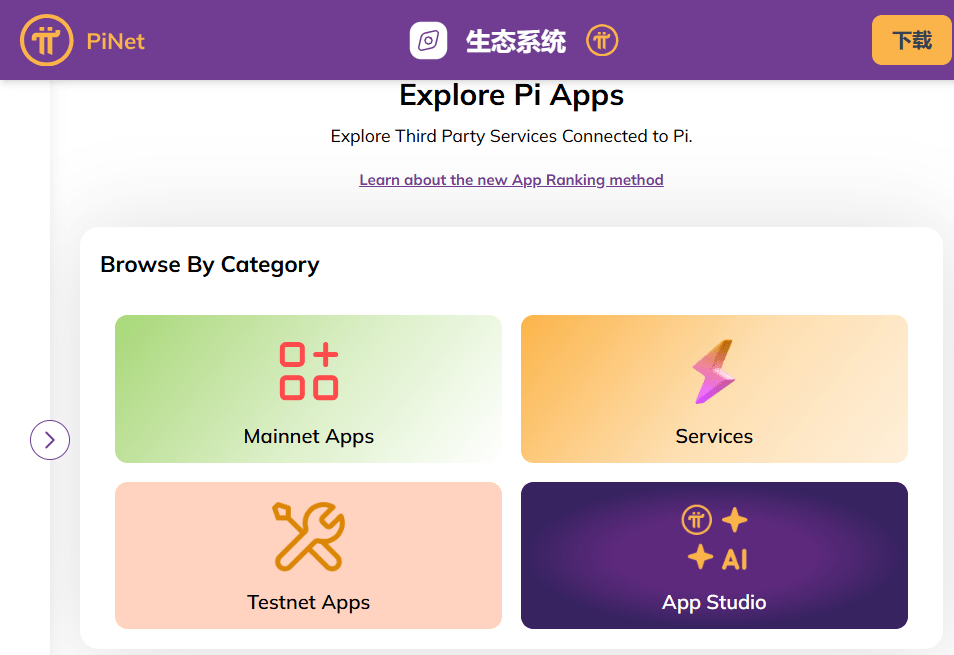Click the Explore Pi Apps heading

[x=511, y=95]
